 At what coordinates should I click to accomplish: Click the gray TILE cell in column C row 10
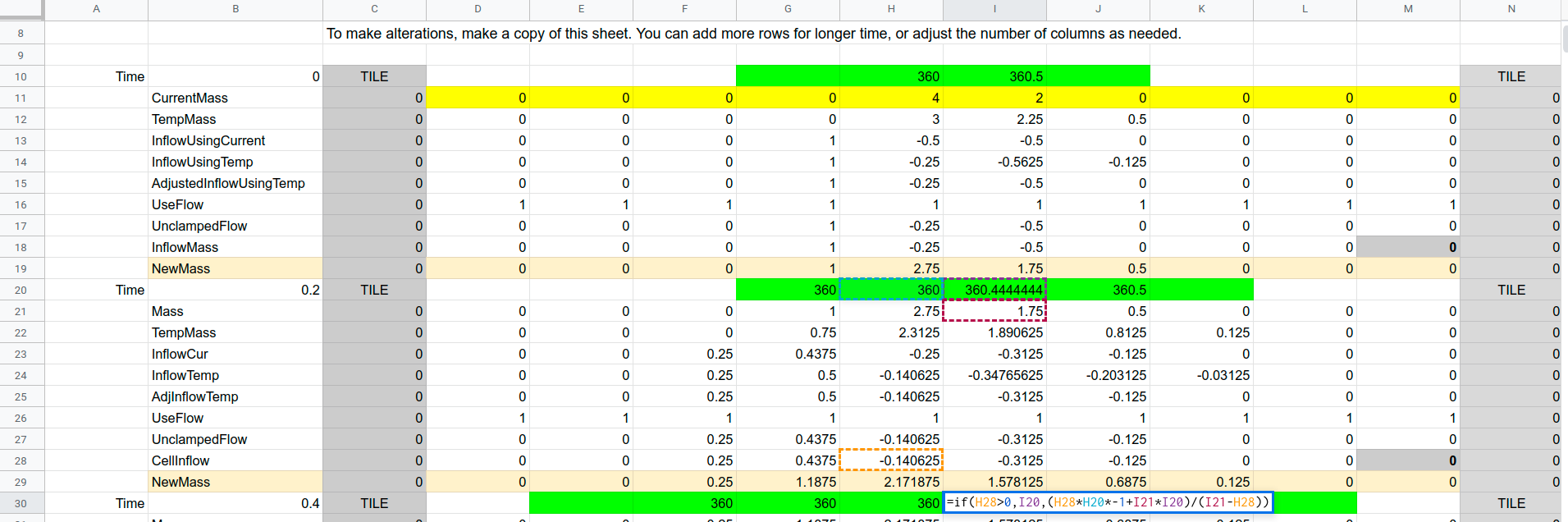(374, 76)
